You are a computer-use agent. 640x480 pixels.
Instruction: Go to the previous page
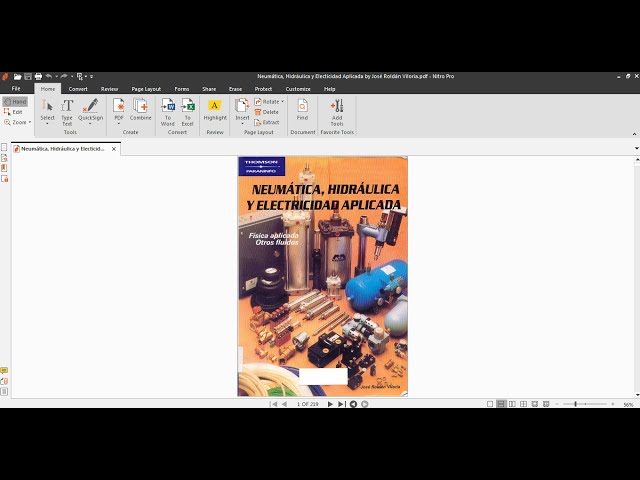pyautogui.click(x=284, y=404)
